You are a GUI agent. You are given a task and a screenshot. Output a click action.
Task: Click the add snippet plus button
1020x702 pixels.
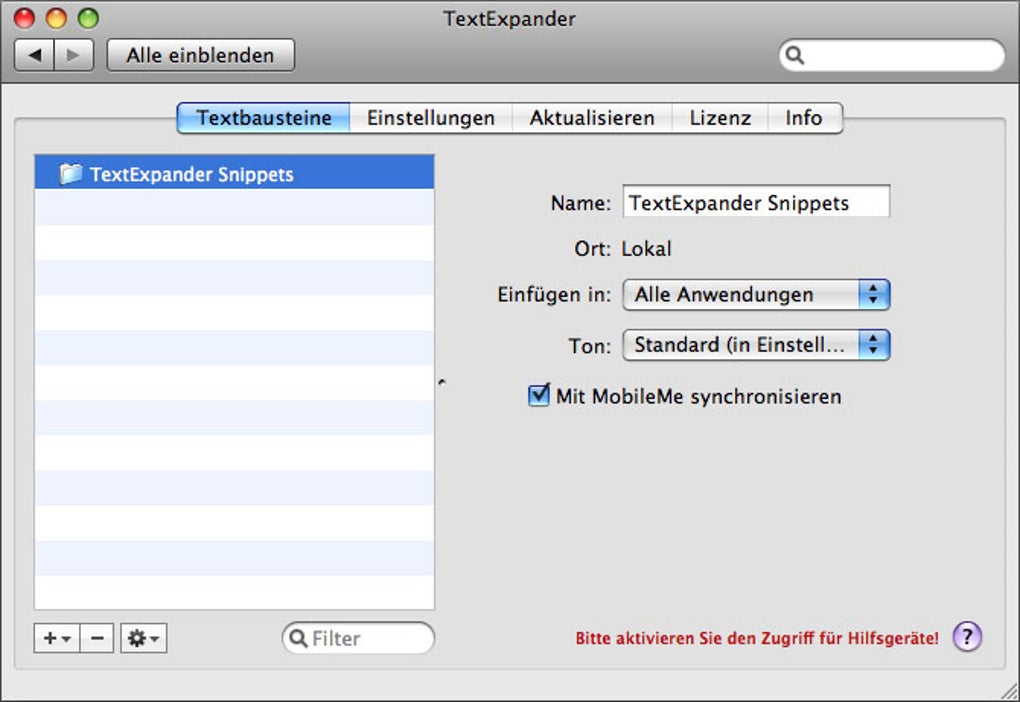click(x=55, y=638)
